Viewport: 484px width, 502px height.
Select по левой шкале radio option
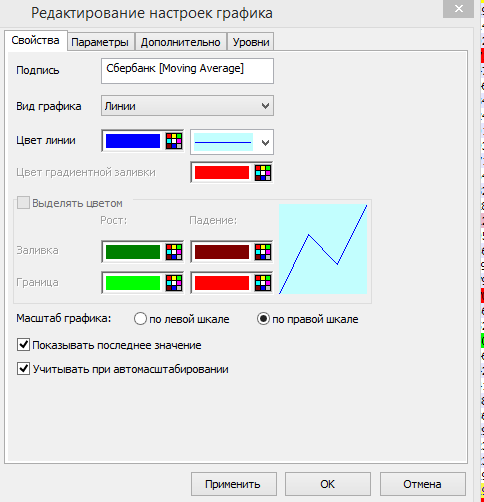(x=140, y=319)
